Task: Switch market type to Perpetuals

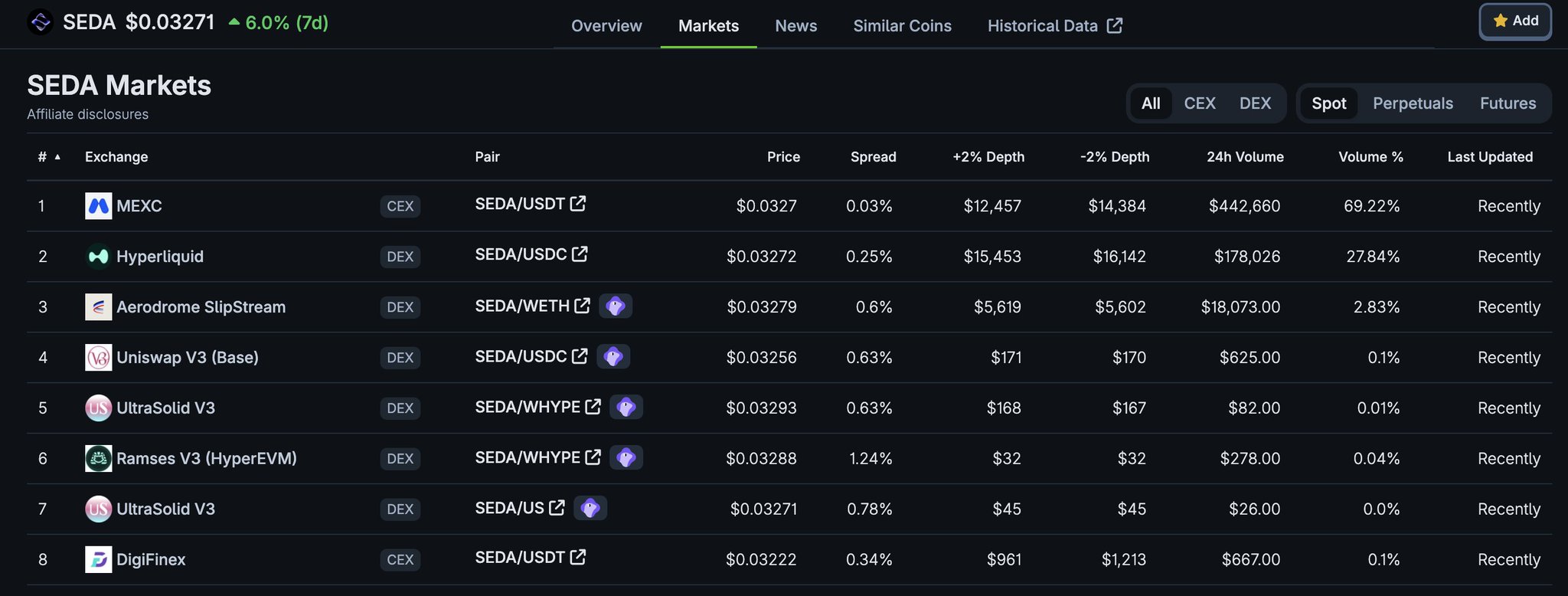Action: tap(1413, 103)
